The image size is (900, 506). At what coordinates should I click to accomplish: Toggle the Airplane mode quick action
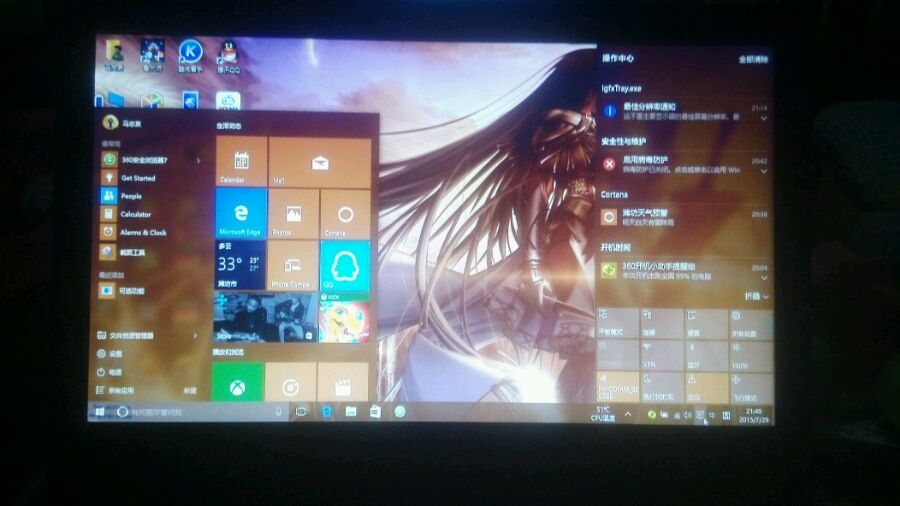[751, 387]
